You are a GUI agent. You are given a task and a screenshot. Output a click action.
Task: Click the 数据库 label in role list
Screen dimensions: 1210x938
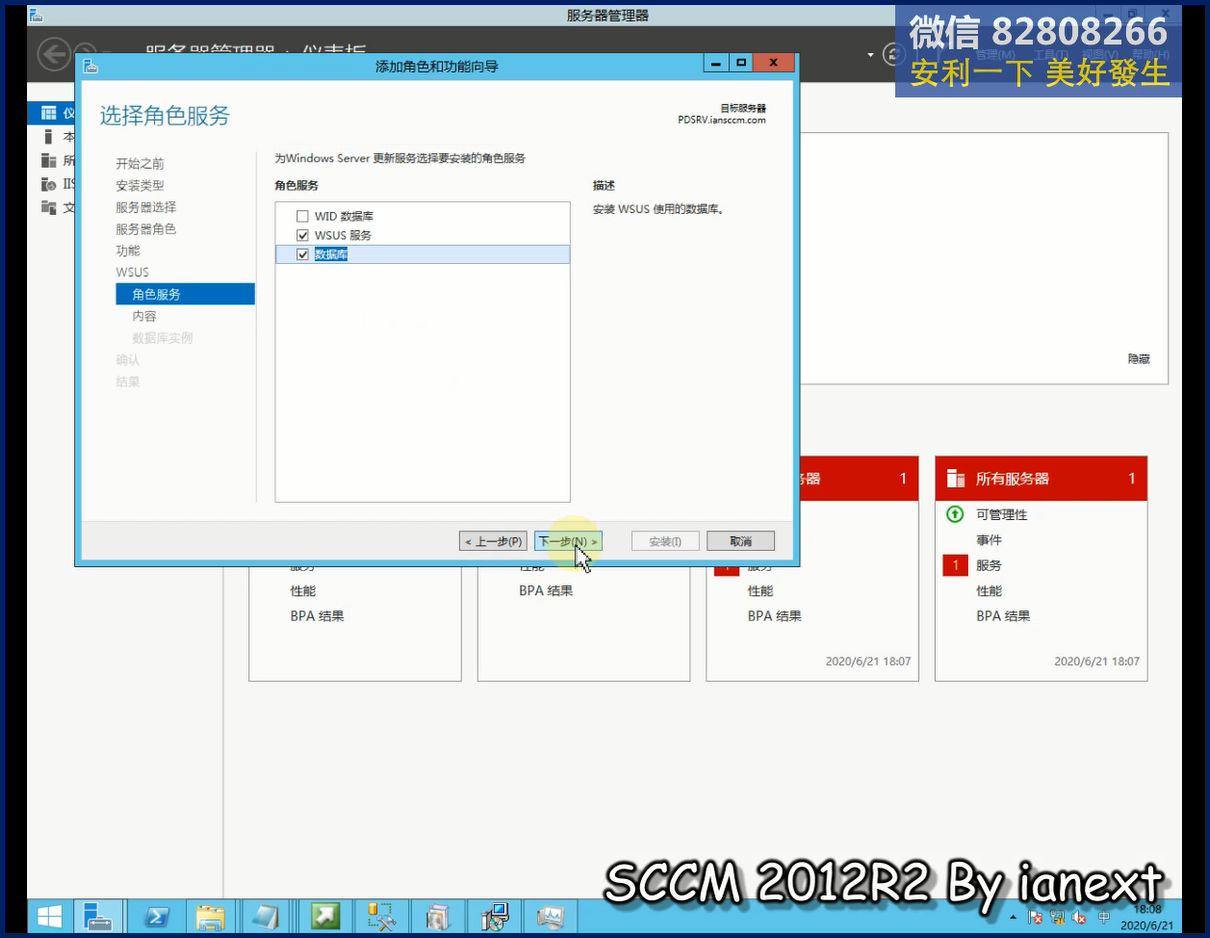coord(331,255)
